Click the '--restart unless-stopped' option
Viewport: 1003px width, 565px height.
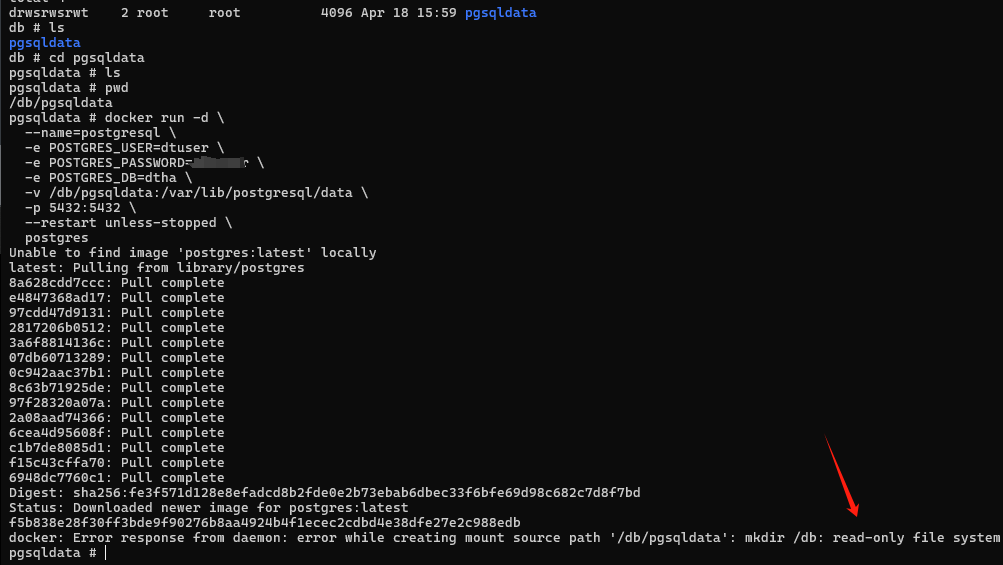[120, 223]
